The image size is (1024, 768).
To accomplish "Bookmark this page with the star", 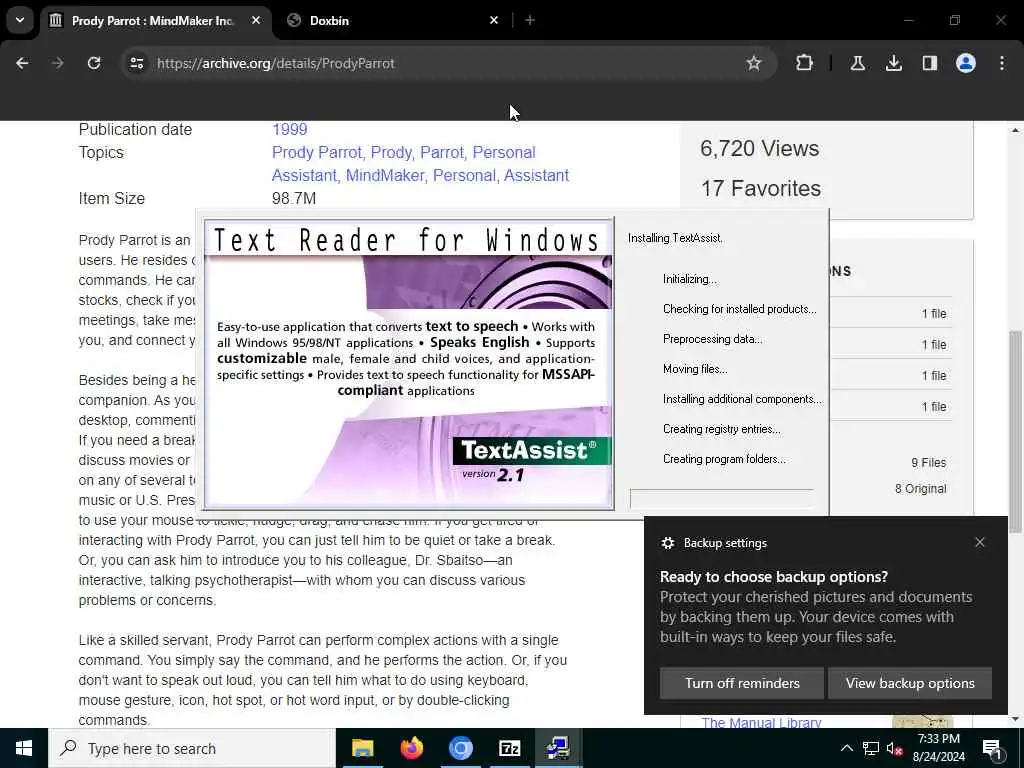I will 754,63.
